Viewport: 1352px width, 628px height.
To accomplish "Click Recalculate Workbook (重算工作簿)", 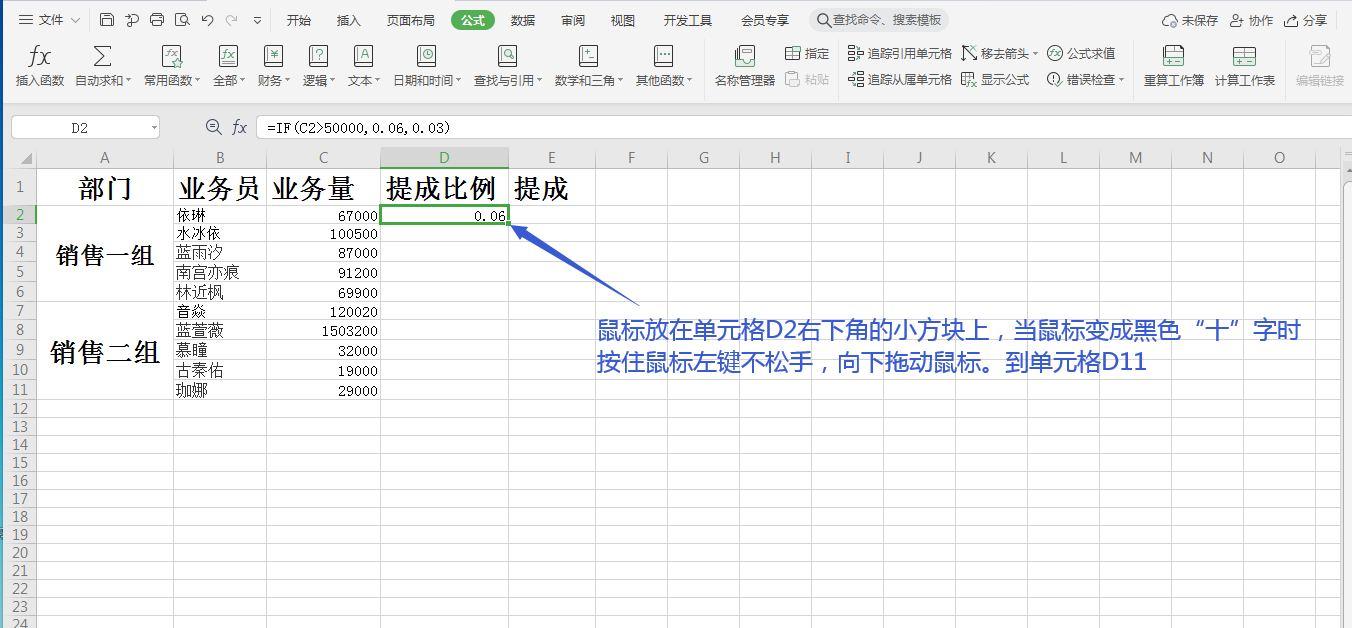I will (x=1174, y=66).
